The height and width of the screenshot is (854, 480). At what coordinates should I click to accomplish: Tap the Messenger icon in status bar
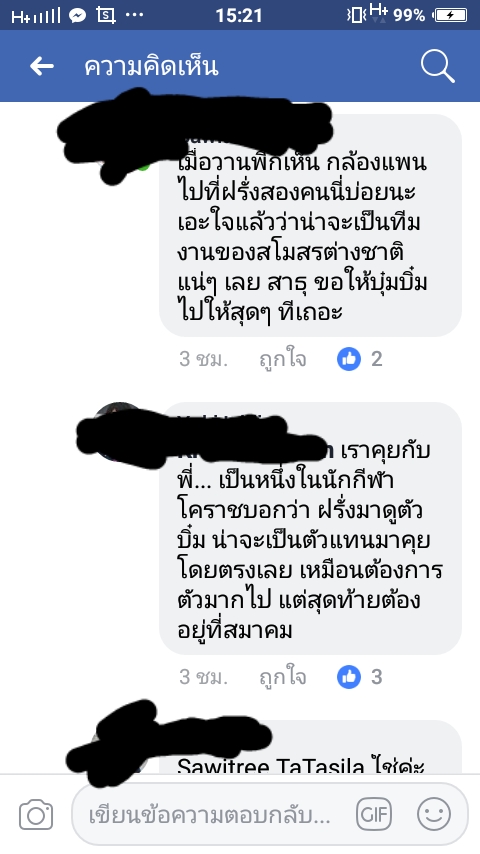[78, 15]
